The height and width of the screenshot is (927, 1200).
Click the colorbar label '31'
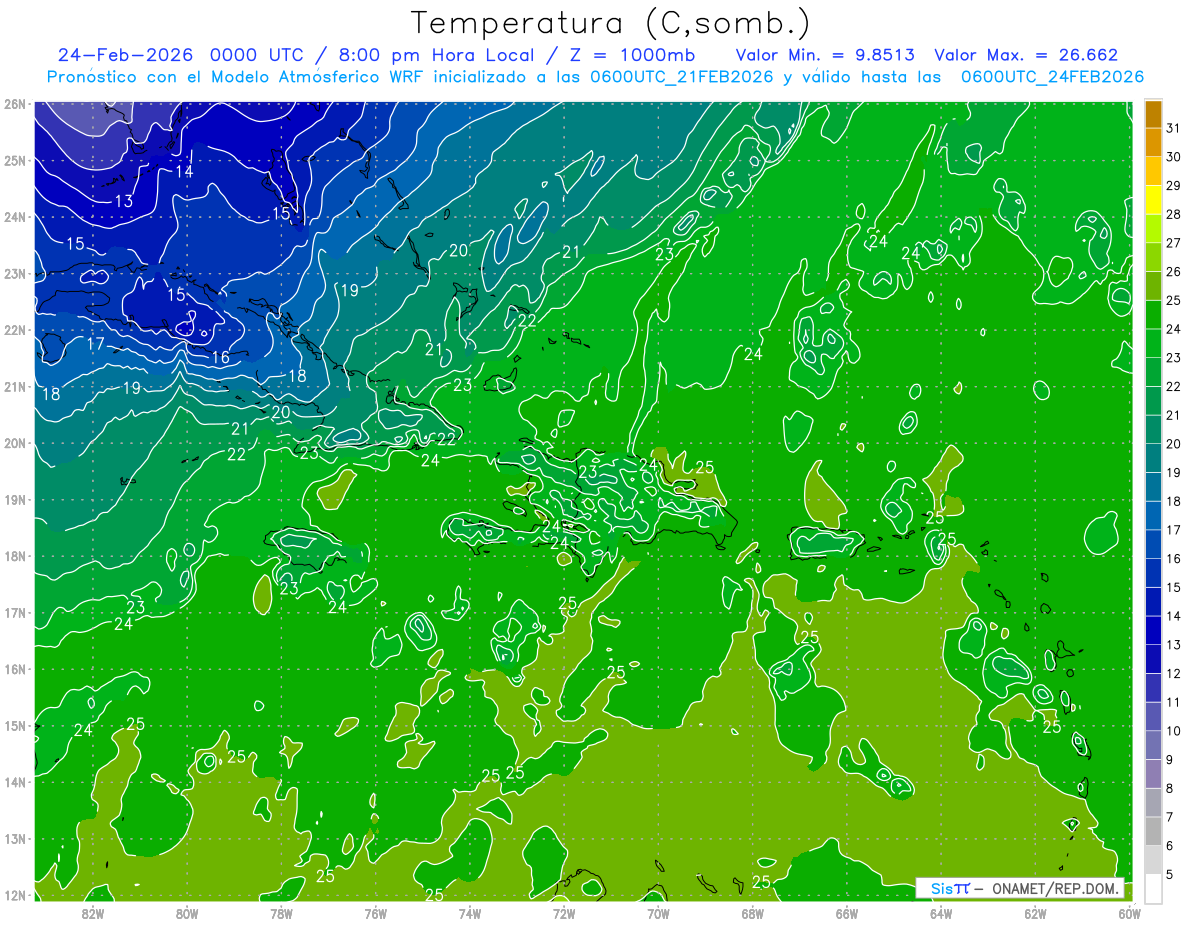click(x=1173, y=128)
